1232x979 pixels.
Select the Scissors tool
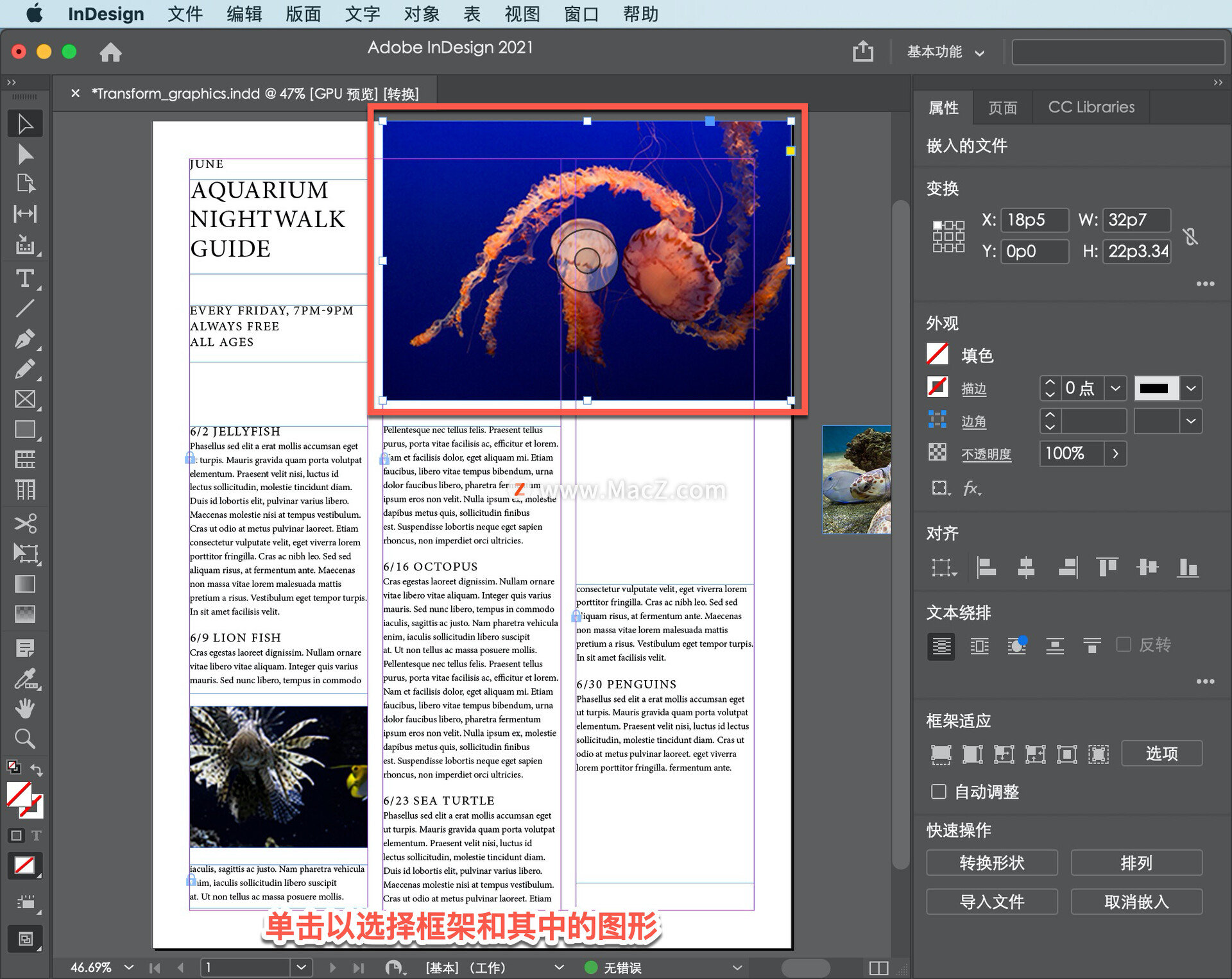[x=25, y=523]
